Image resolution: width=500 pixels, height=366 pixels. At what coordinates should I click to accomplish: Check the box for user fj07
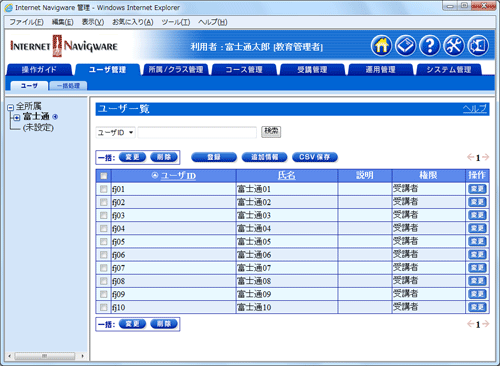[x=104, y=268]
